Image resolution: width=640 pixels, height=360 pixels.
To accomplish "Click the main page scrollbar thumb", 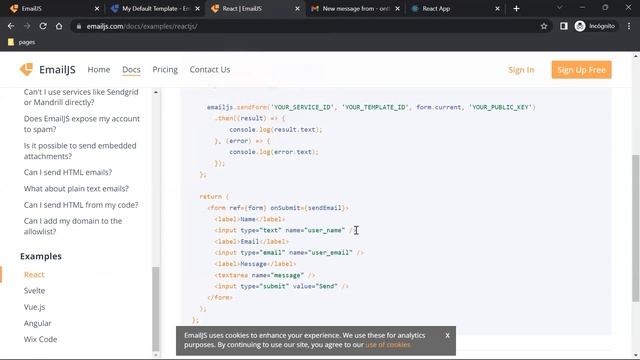I will pos(636,229).
